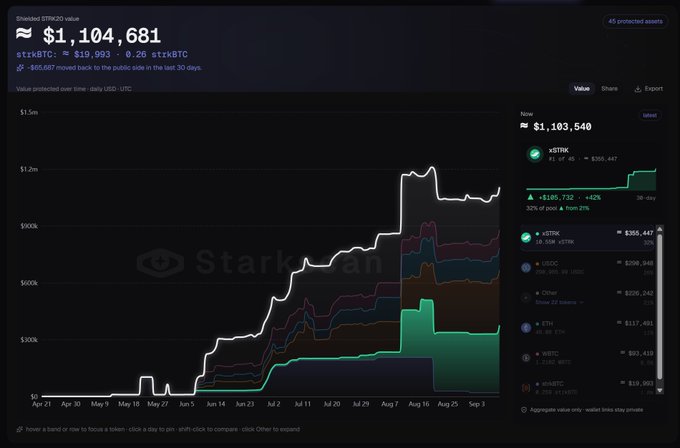Expand Show 22 tokens under Other
The height and width of the screenshot is (448, 680).
(x=559, y=302)
